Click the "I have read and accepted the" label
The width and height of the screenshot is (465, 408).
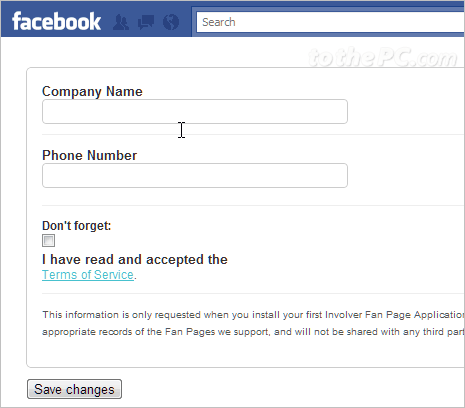point(135,259)
